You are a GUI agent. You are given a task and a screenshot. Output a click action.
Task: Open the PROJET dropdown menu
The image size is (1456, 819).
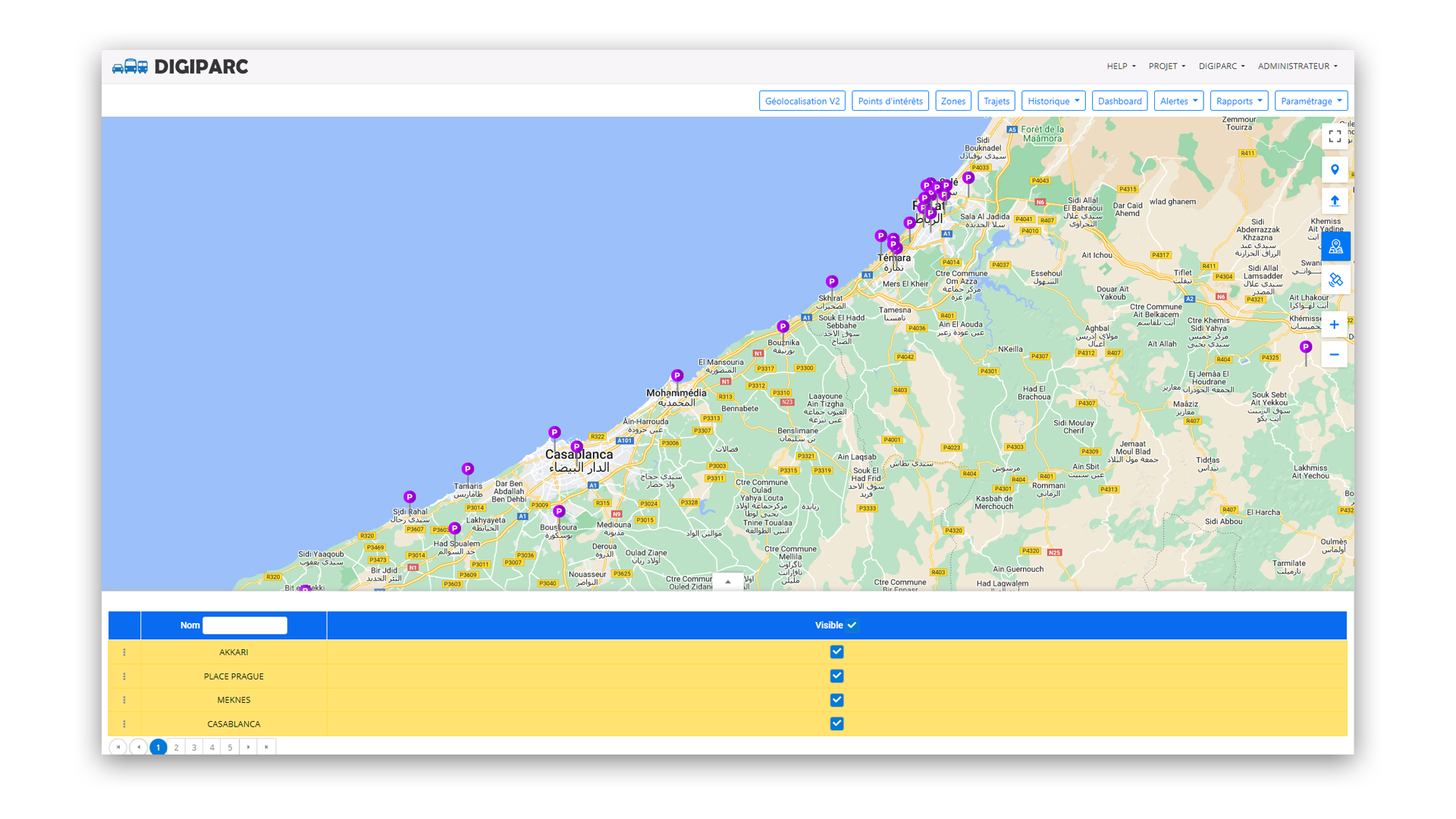click(x=1166, y=66)
